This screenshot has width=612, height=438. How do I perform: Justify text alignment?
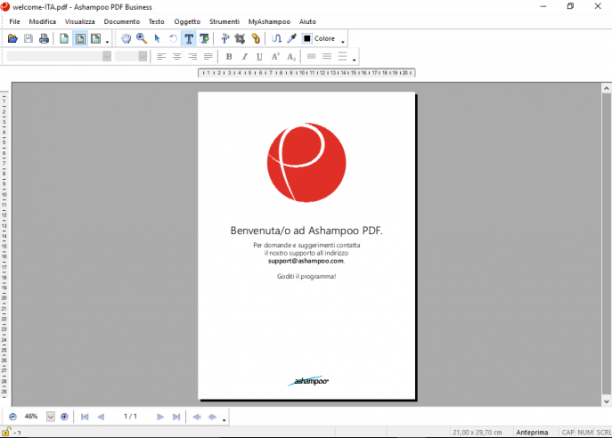click(208, 57)
